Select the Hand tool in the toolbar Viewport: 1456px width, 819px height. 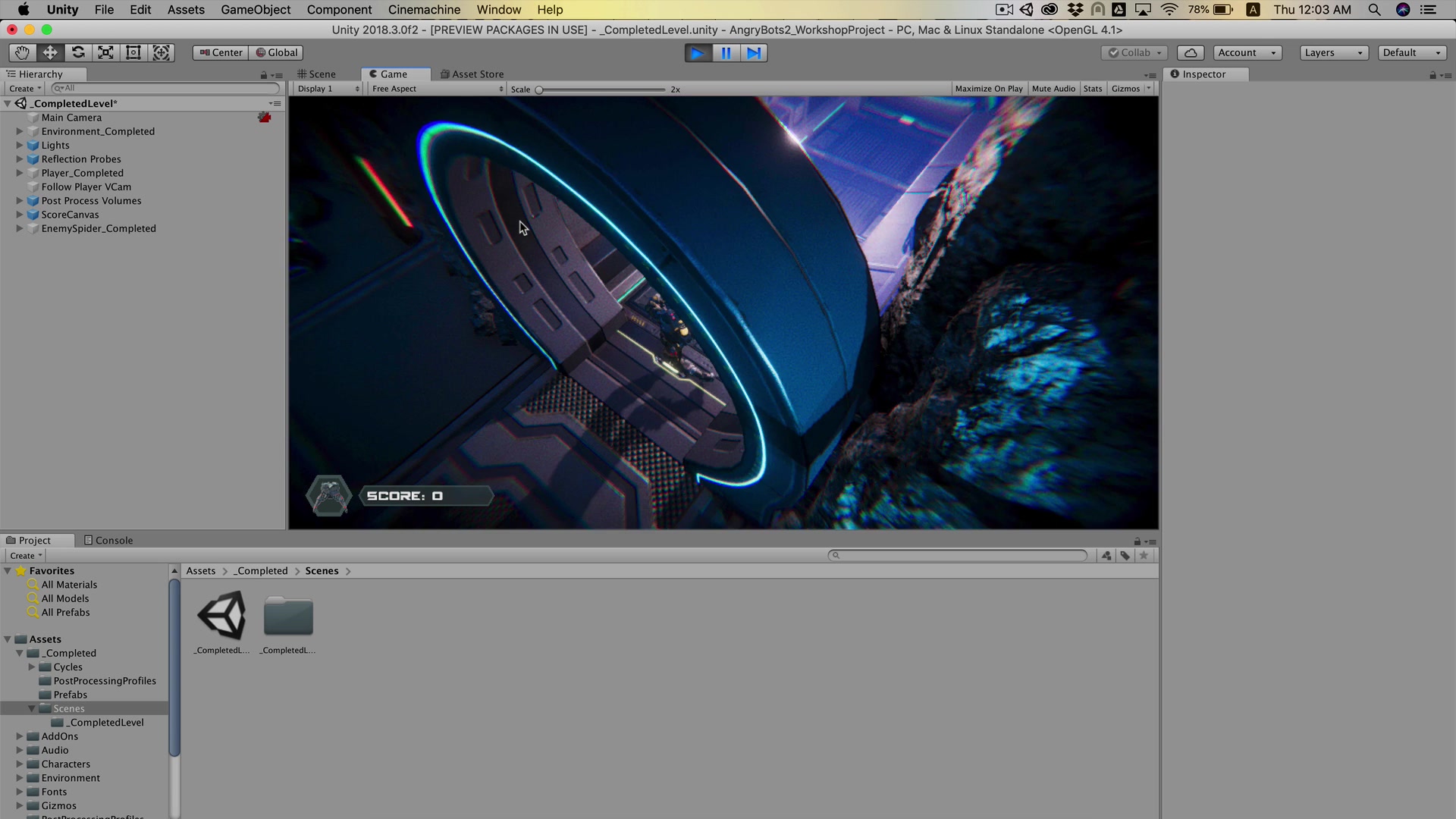tap(22, 52)
